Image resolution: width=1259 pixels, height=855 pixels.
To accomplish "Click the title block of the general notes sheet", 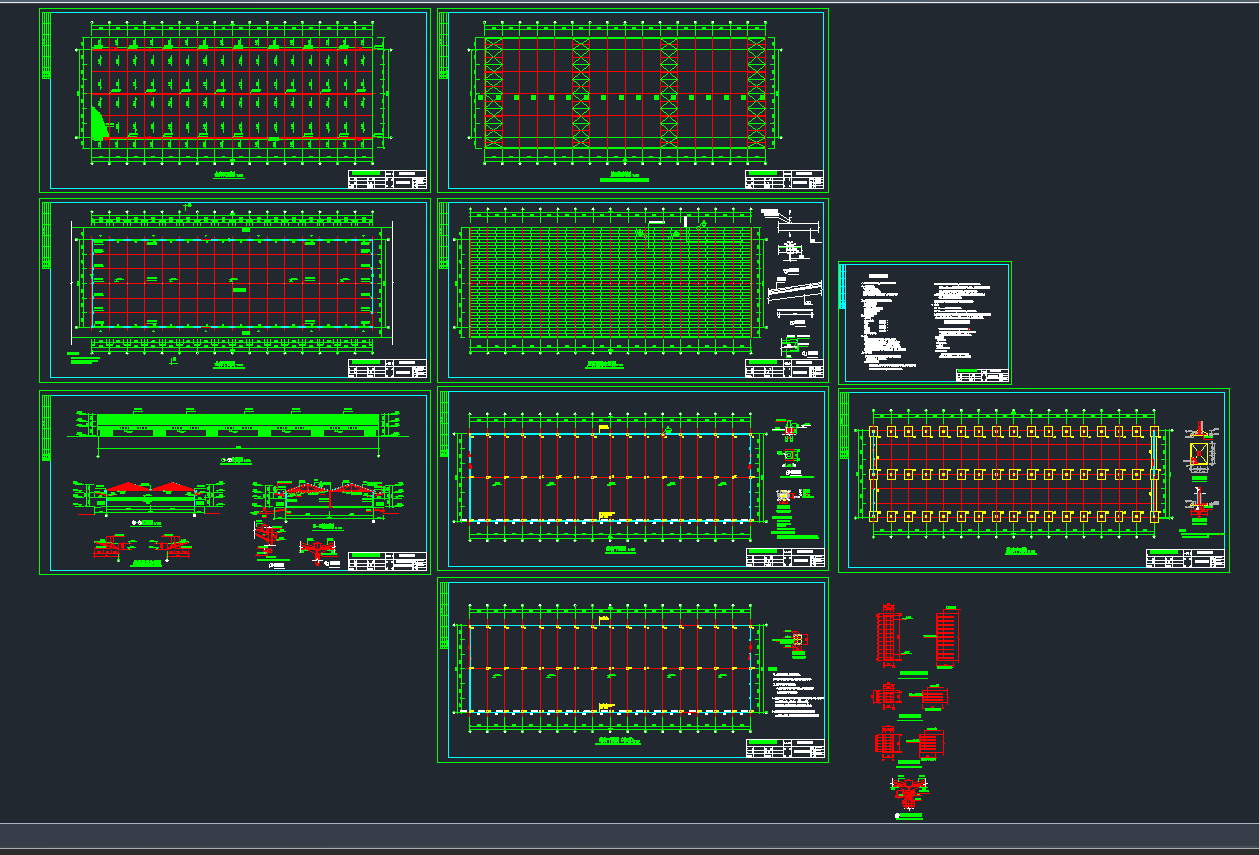I will click(982, 375).
